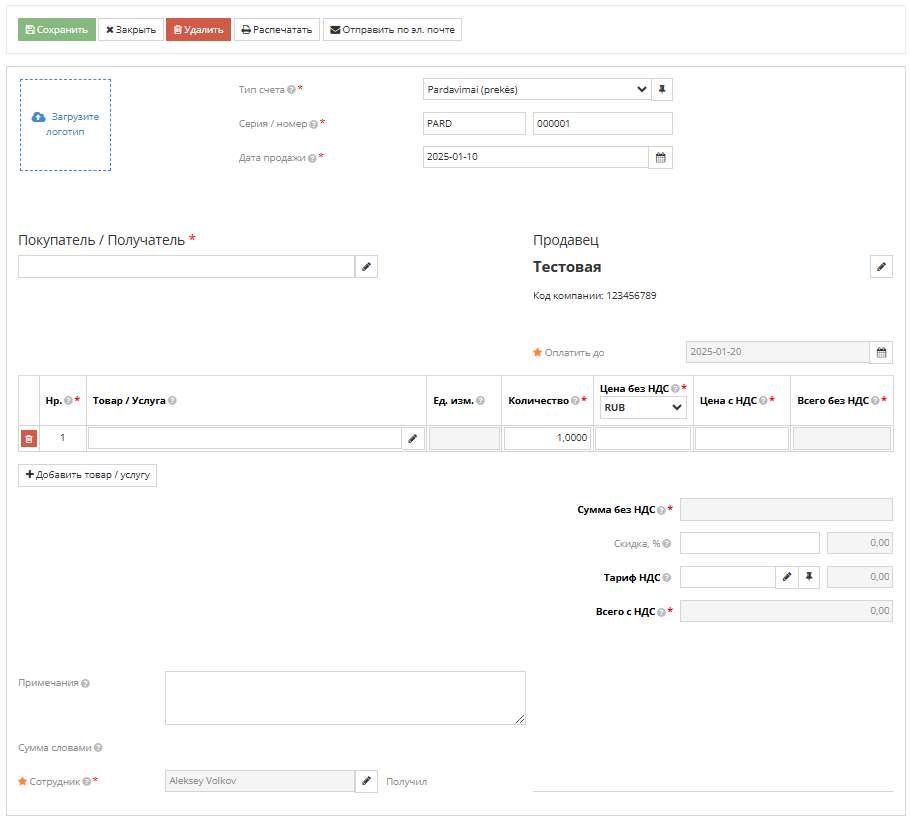Edit seller Тестовая details
Viewport: 911px width, 821px height.
[881, 267]
